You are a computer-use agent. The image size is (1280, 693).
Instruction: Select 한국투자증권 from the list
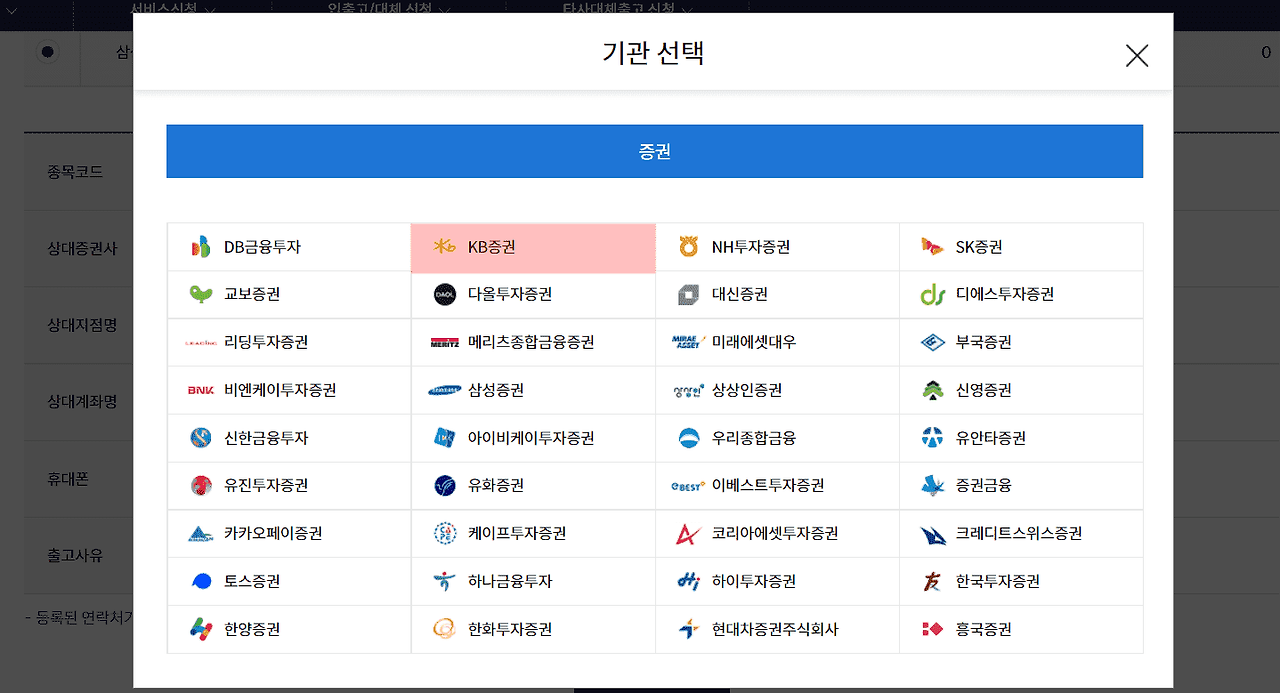(x=997, y=582)
